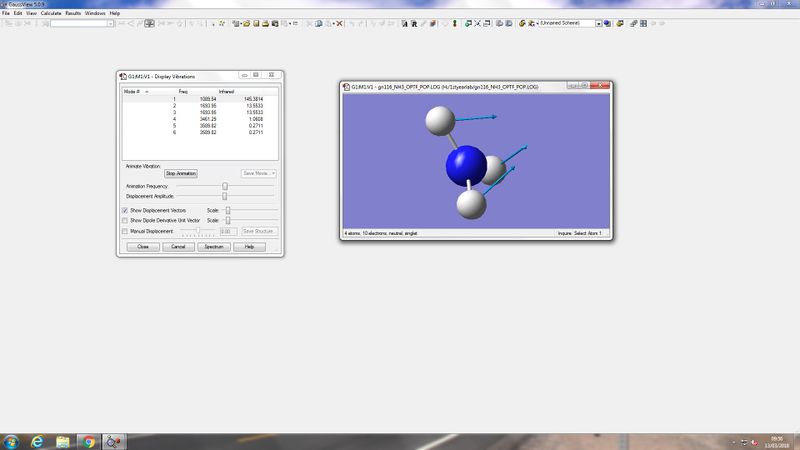Click the Manual Displacement value field
This screenshot has width=800, height=450.
228,231
